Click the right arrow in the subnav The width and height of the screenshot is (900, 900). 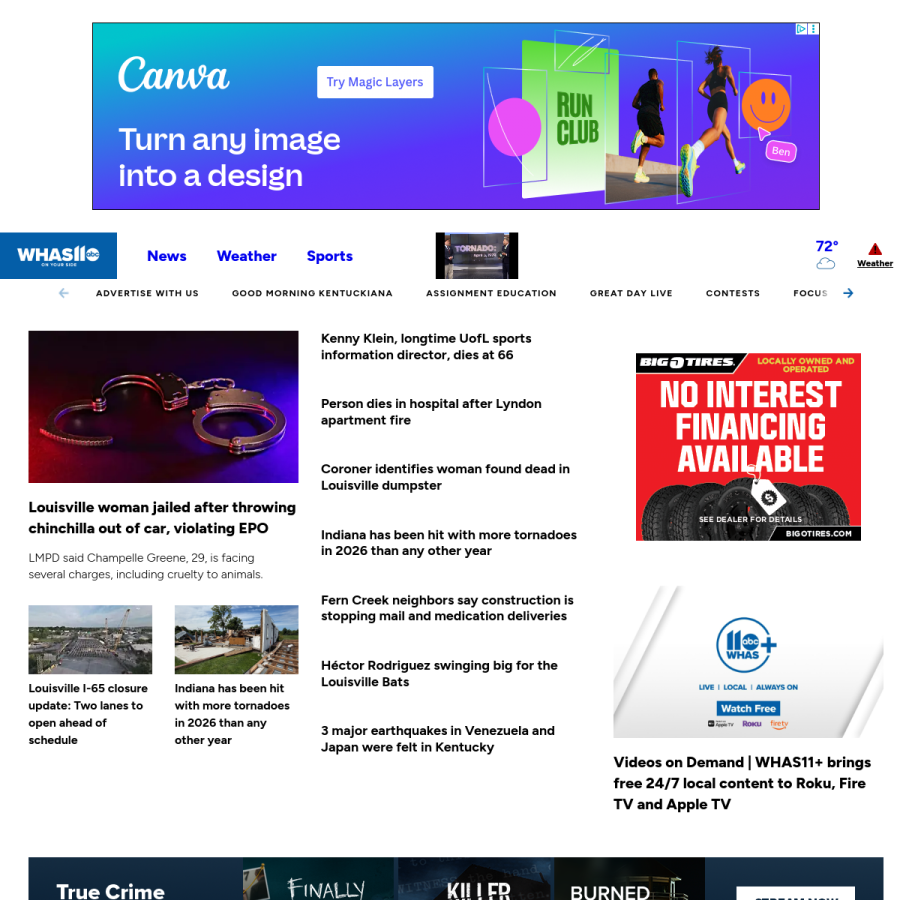848,293
